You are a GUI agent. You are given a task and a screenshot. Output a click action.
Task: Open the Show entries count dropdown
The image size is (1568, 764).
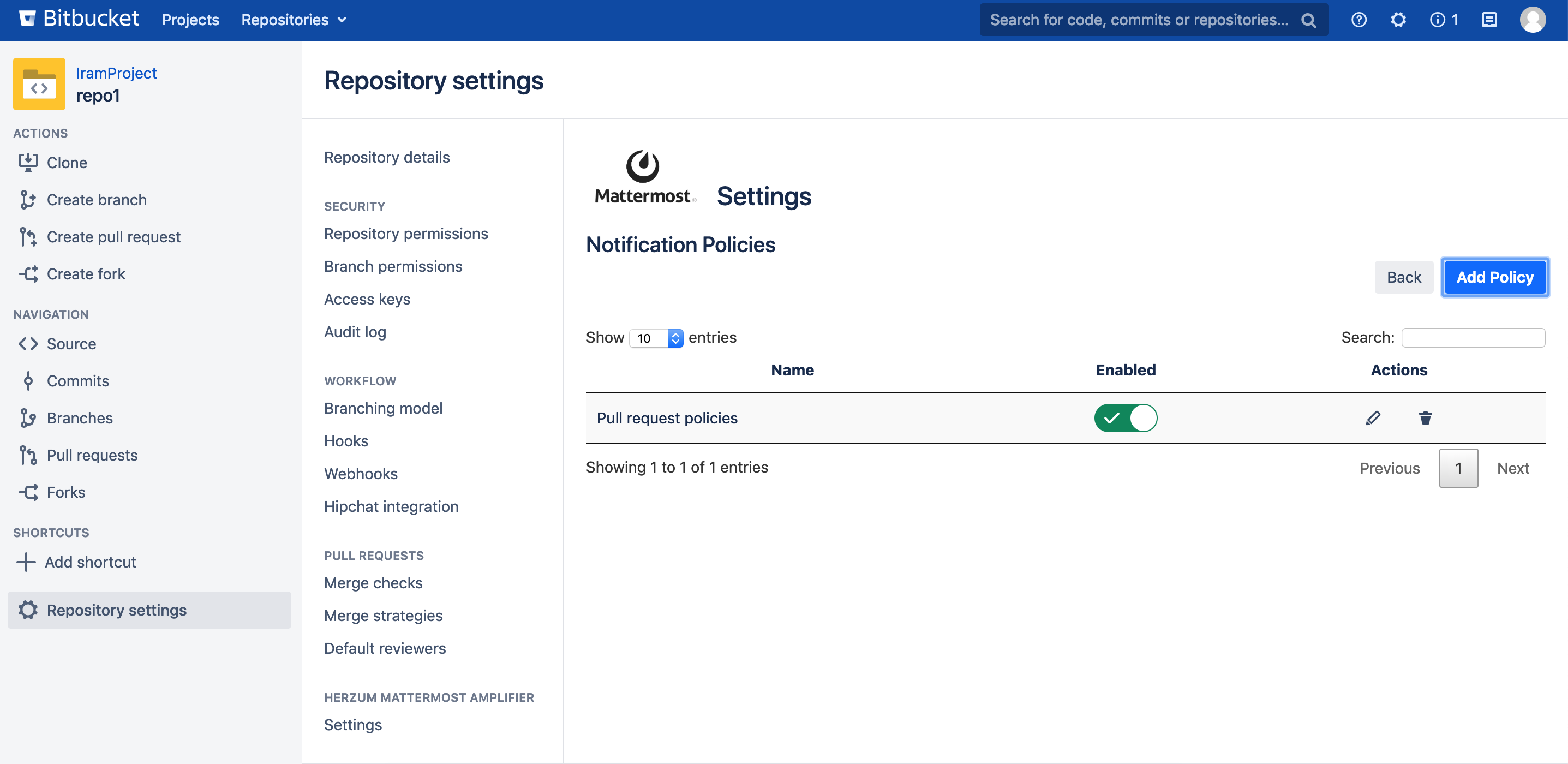(x=656, y=338)
